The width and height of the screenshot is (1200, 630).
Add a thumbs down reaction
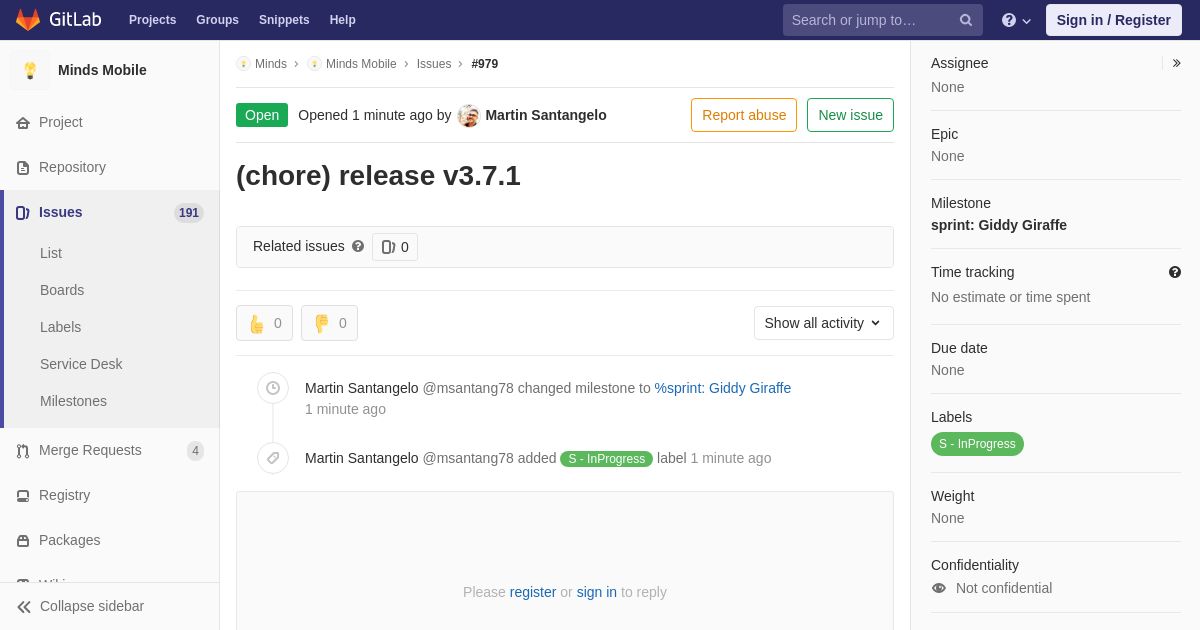(x=329, y=323)
